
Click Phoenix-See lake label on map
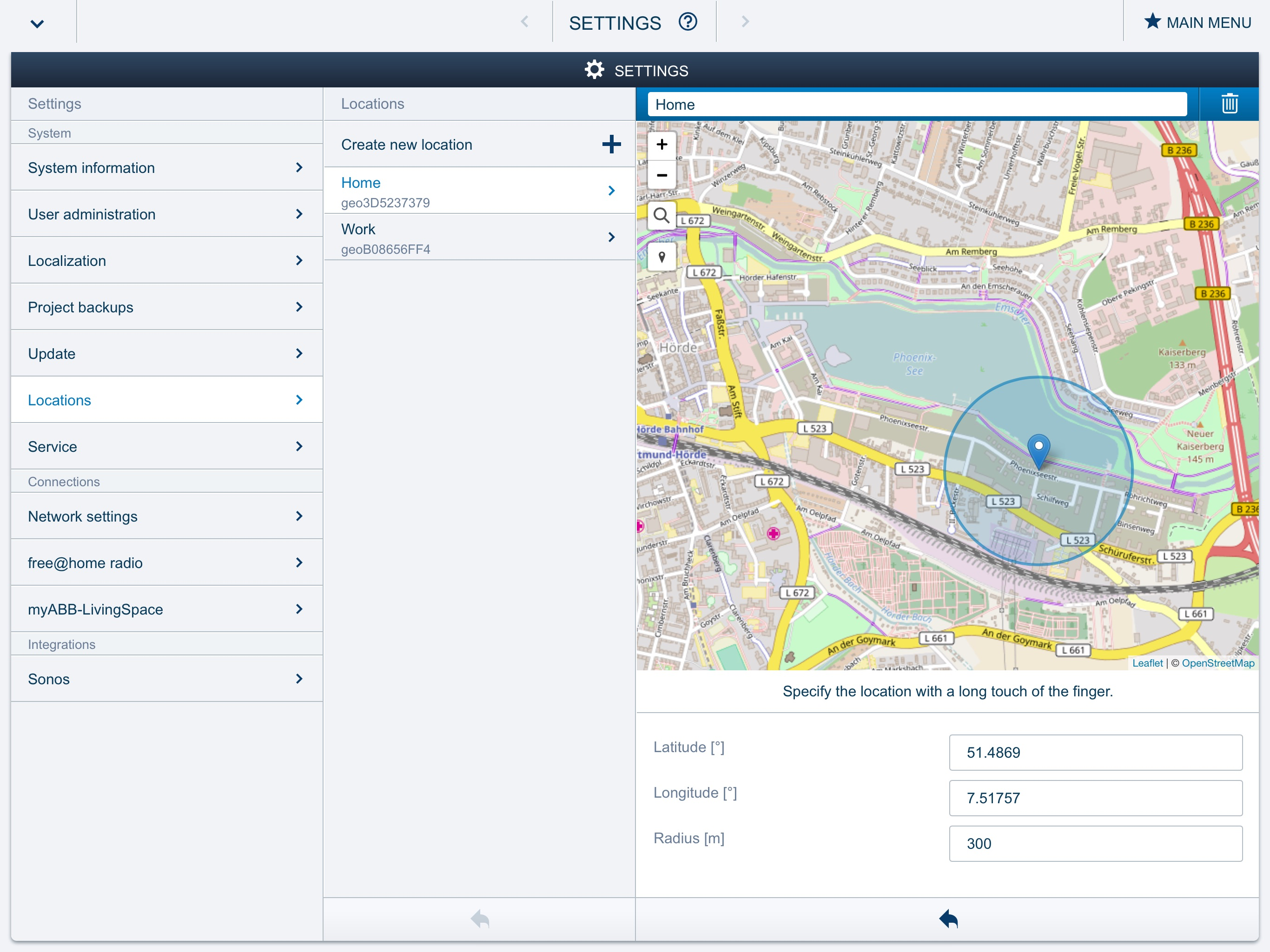click(x=914, y=364)
